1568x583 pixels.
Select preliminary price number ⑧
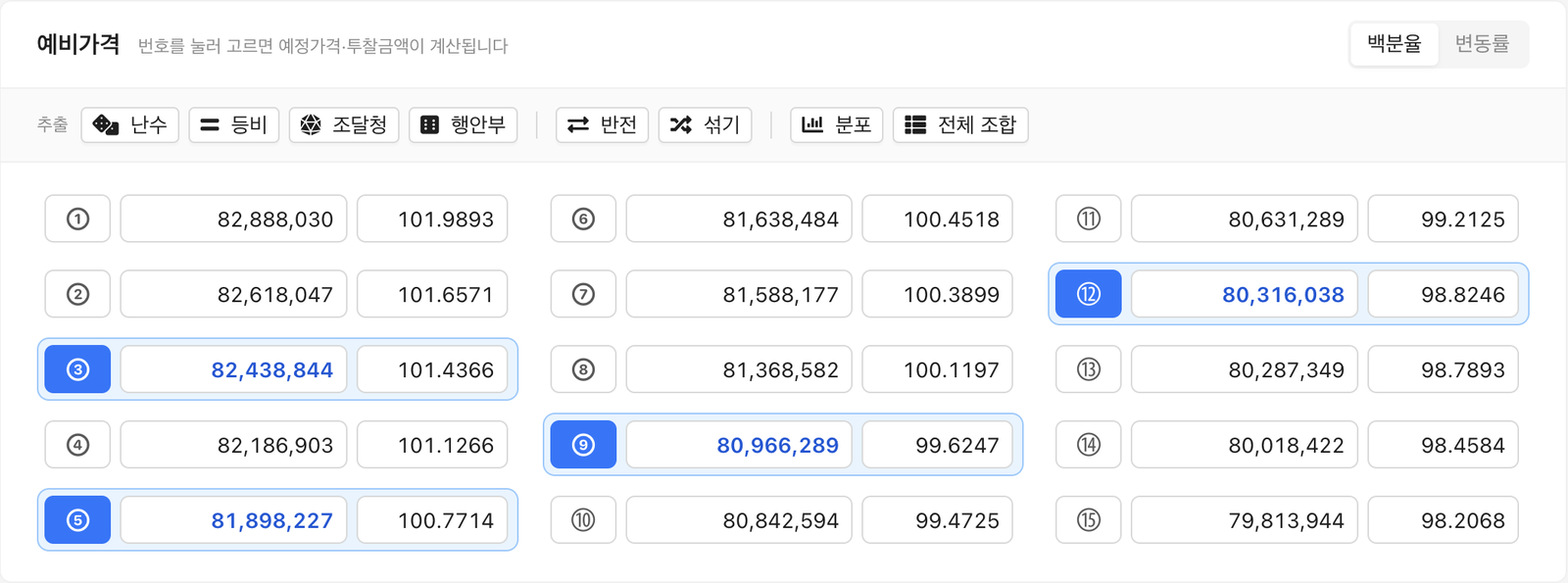click(x=583, y=369)
